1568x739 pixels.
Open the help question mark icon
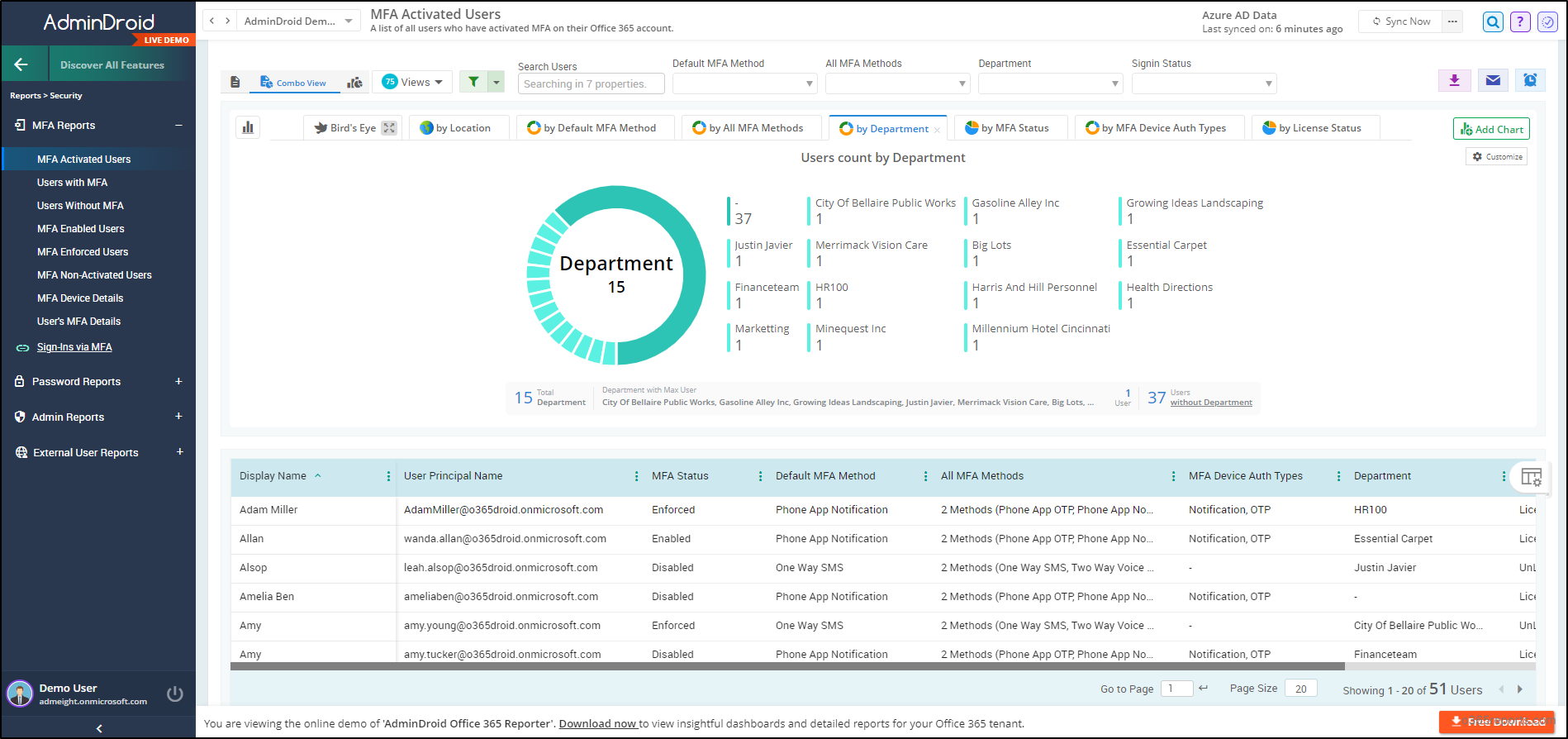pyautogui.click(x=1520, y=22)
